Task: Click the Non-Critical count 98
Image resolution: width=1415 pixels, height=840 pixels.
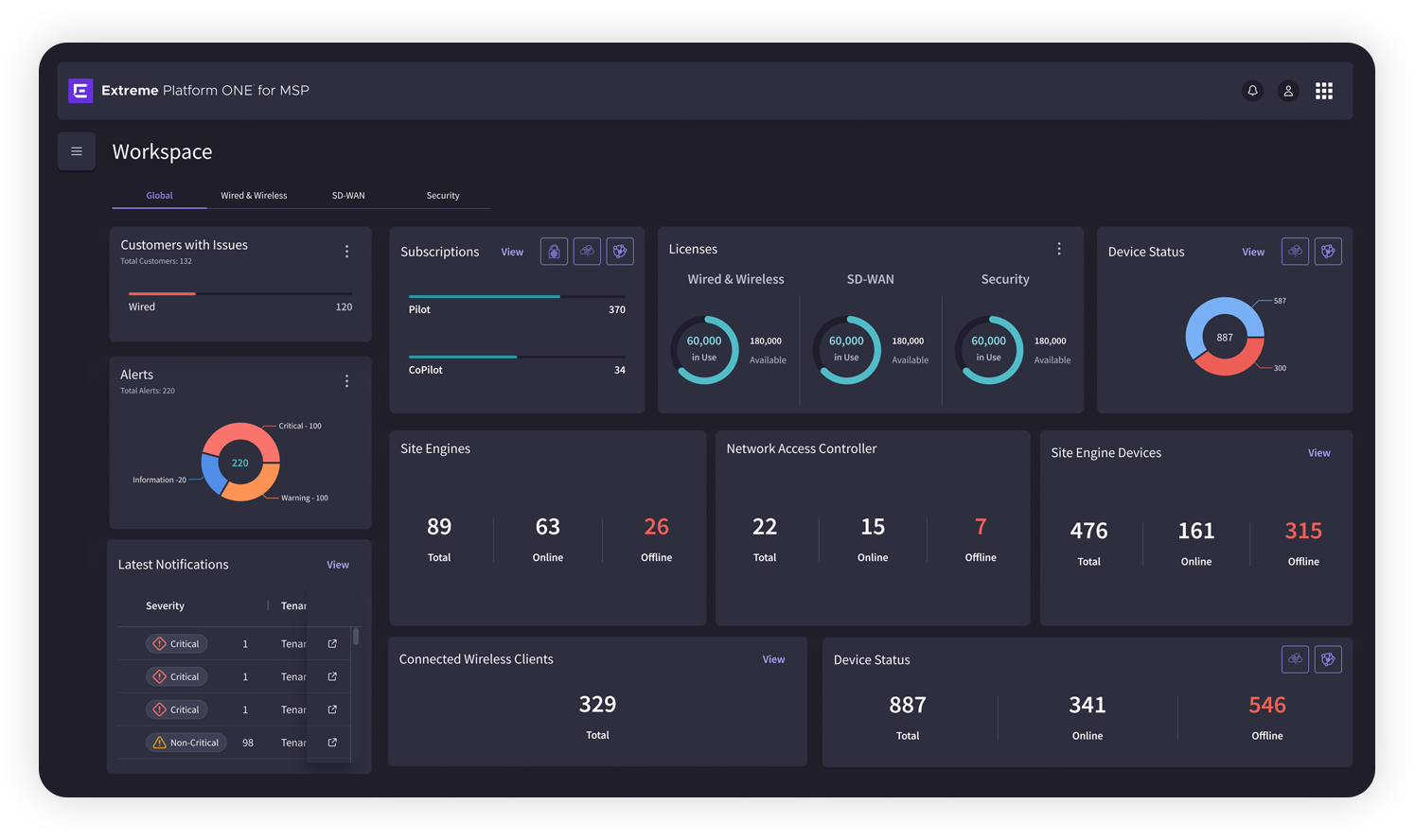Action: point(248,743)
